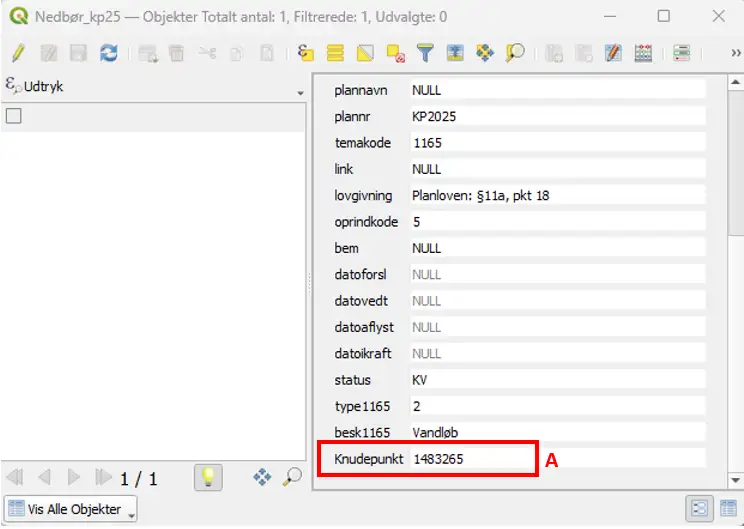
Task: Open the Udtryk expression dropdown
Action: click(300, 93)
